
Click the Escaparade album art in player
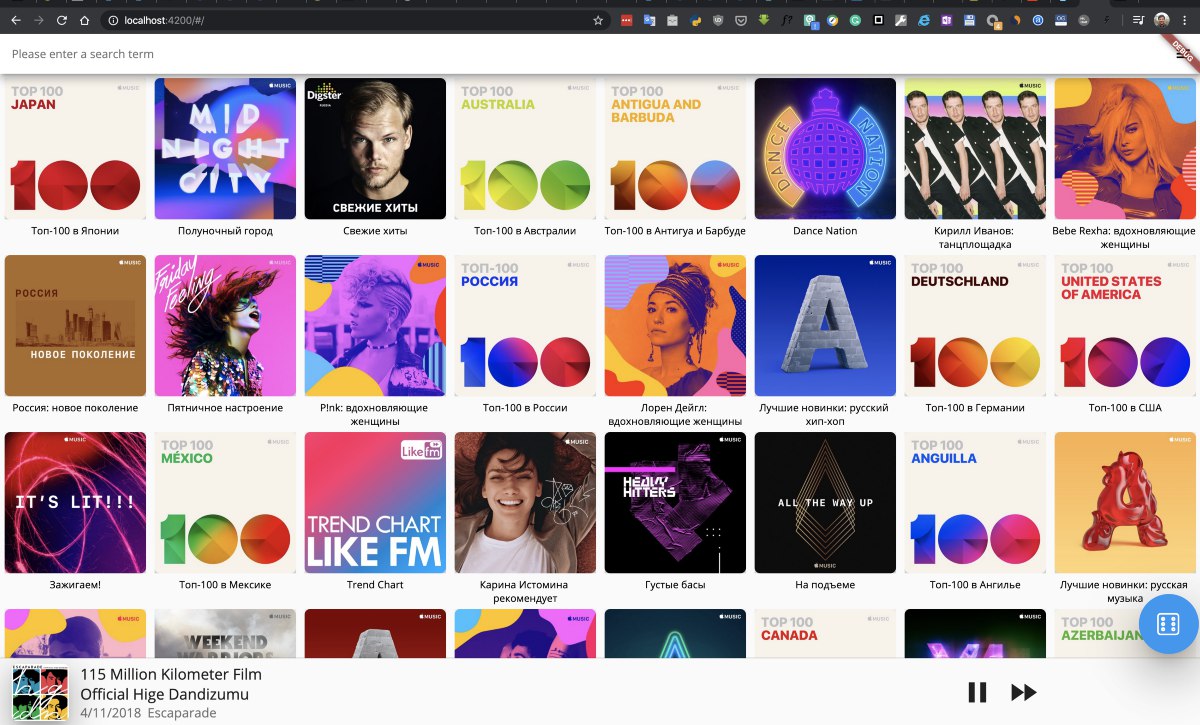40,693
